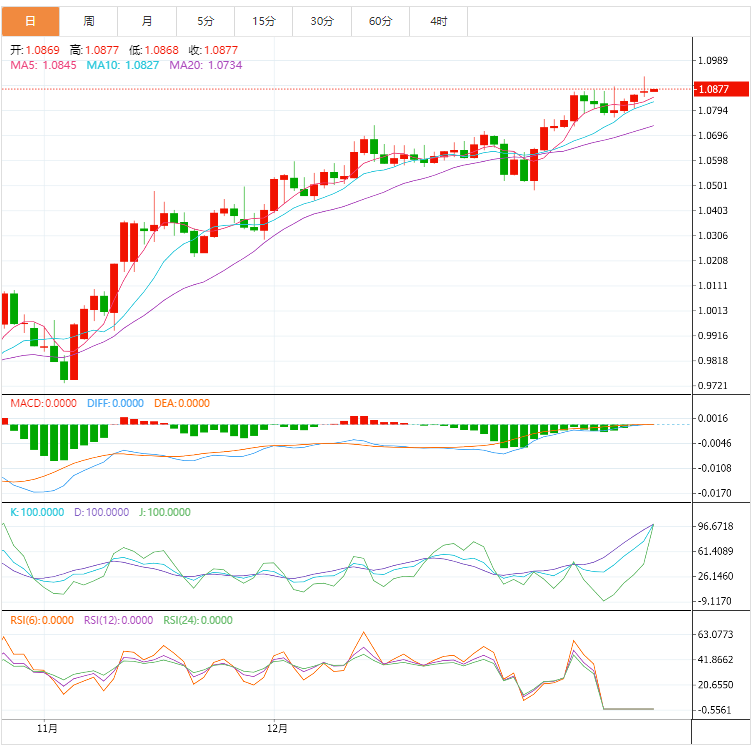Click the 11月 date axis marker

point(47,728)
